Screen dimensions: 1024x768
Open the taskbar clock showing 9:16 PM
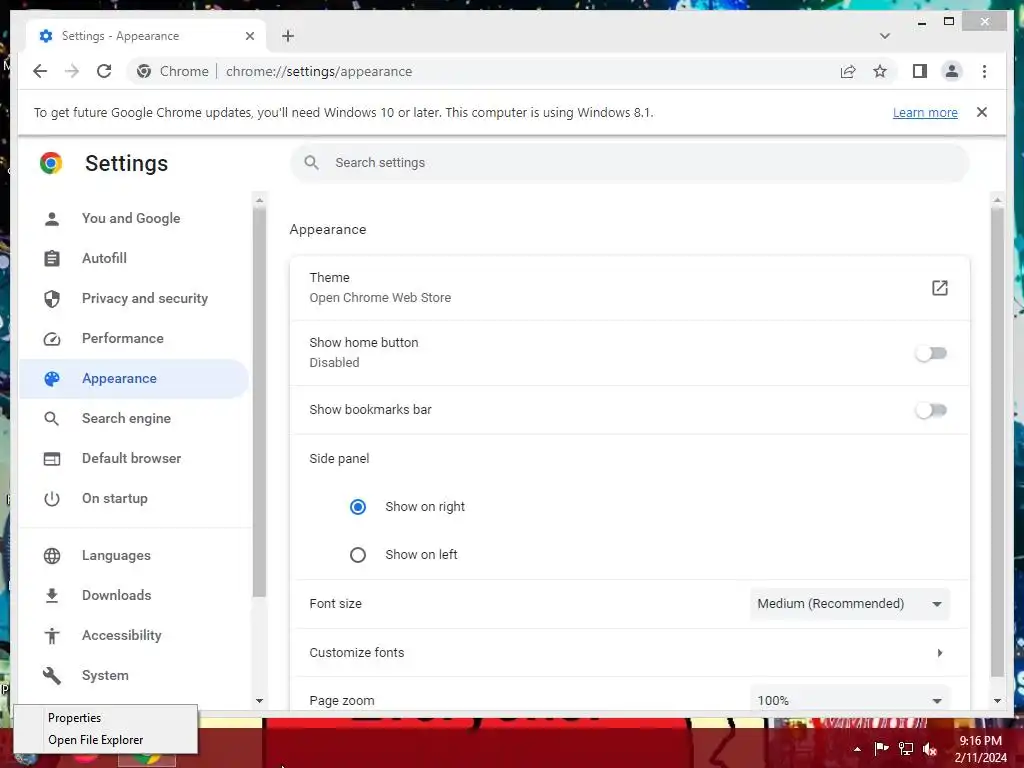(x=980, y=749)
